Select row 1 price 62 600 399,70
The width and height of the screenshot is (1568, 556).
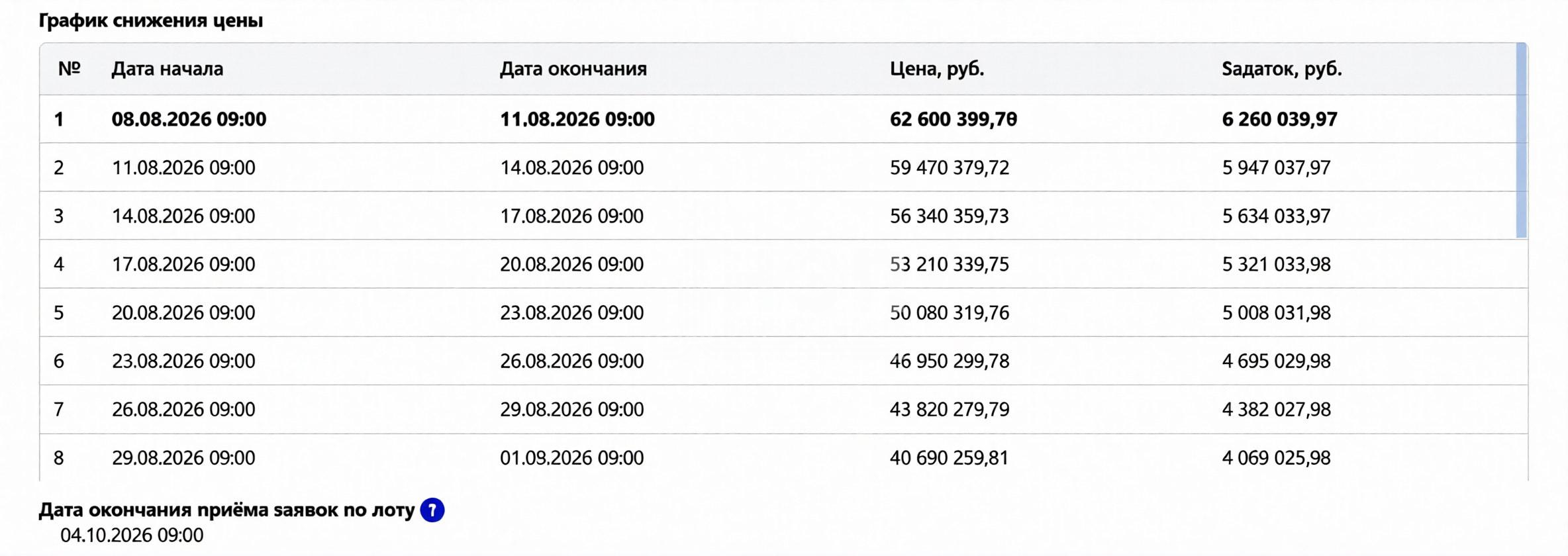(954, 119)
